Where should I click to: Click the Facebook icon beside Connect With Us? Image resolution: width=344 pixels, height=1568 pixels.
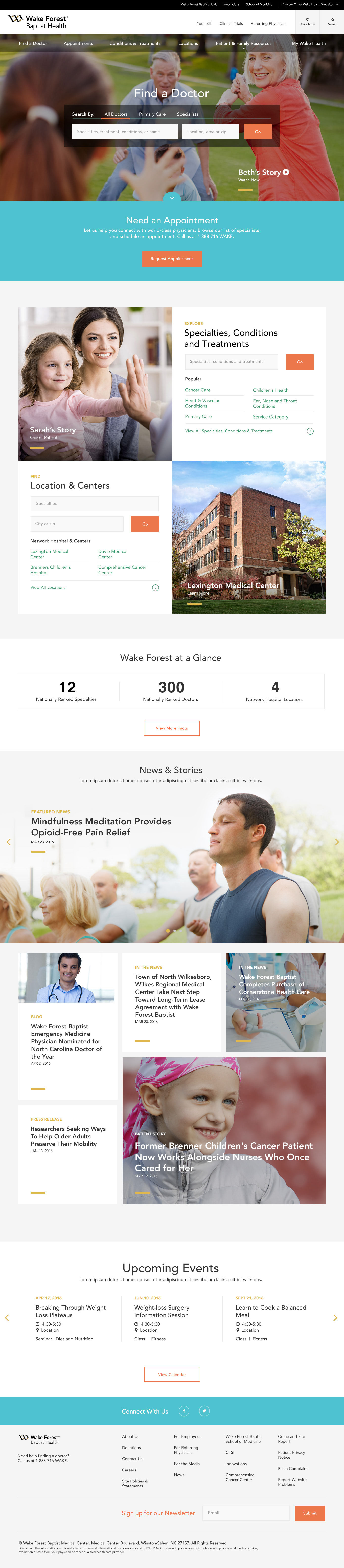click(184, 1411)
